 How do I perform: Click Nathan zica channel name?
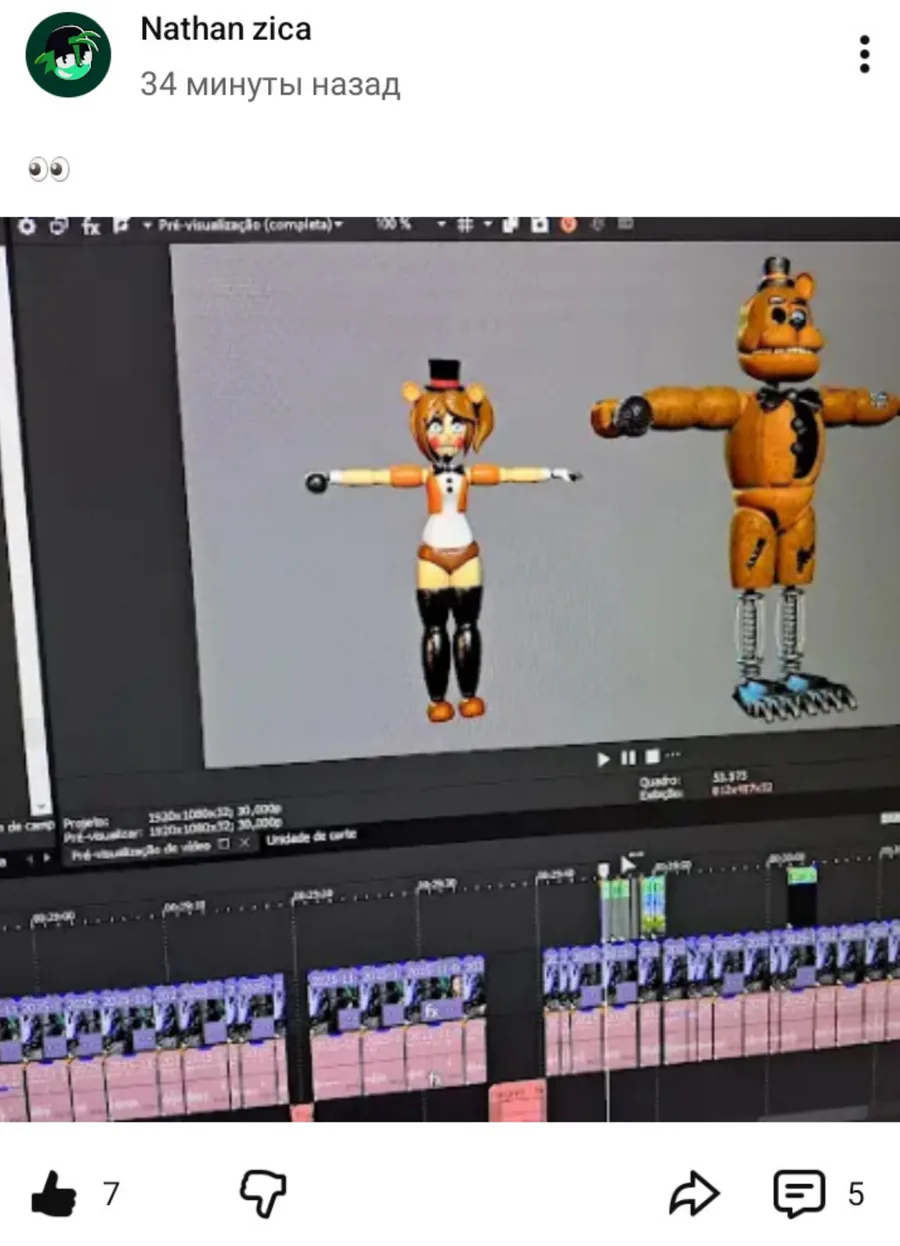pyautogui.click(x=226, y=29)
